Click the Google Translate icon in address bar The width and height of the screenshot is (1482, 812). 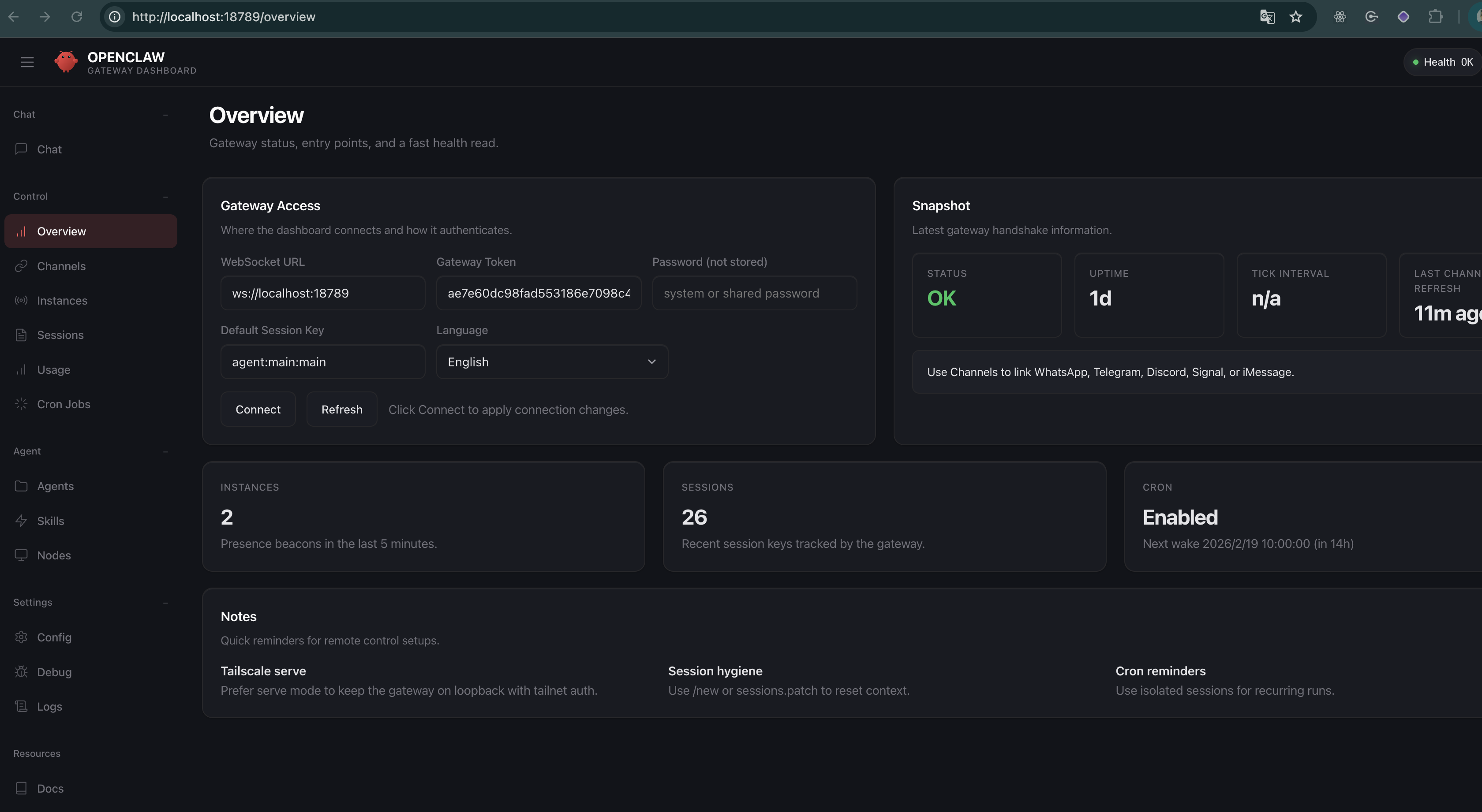pyautogui.click(x=1267, y=17)
